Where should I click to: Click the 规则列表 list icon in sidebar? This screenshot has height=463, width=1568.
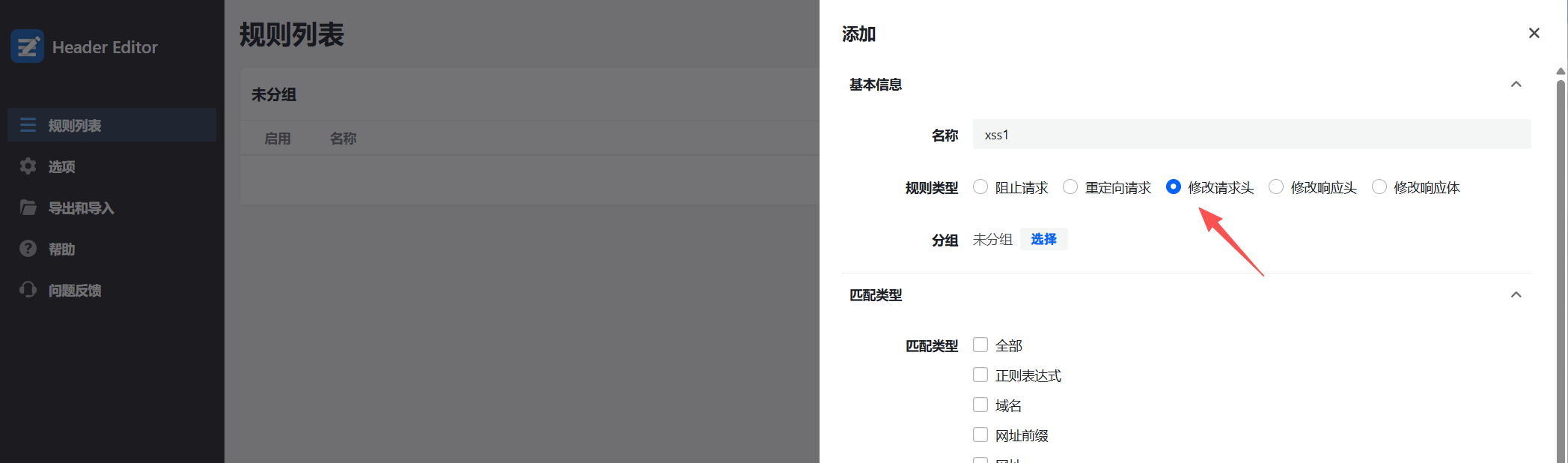click(x=28, y=125)
